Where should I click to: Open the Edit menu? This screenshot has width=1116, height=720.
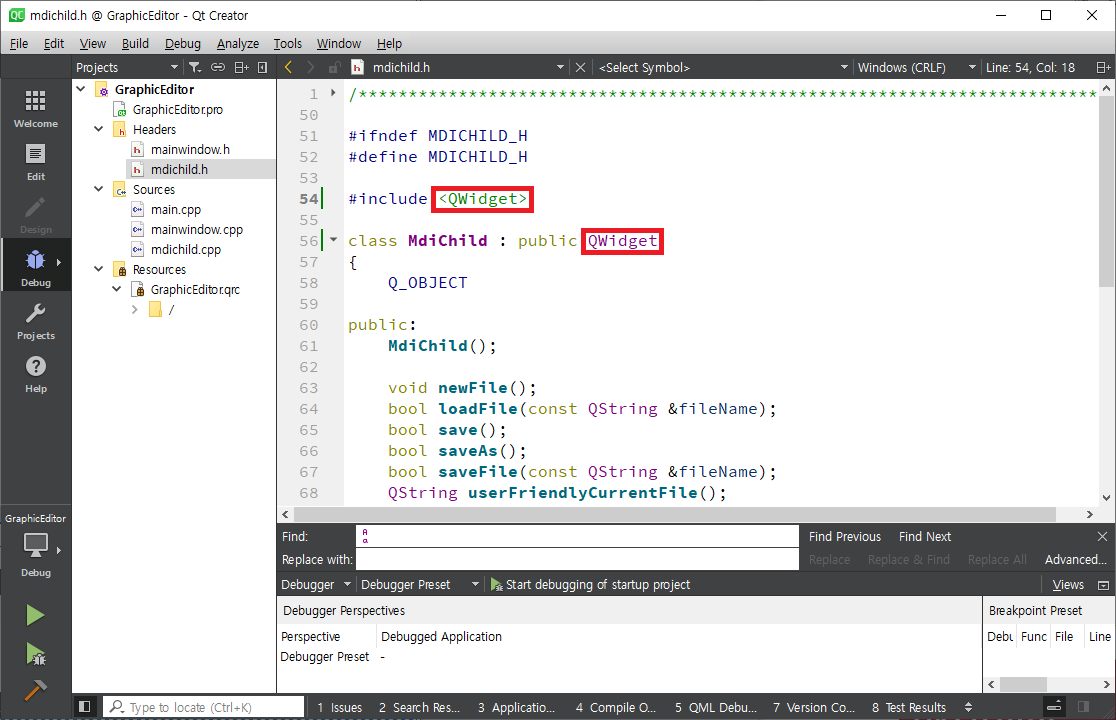53,43
